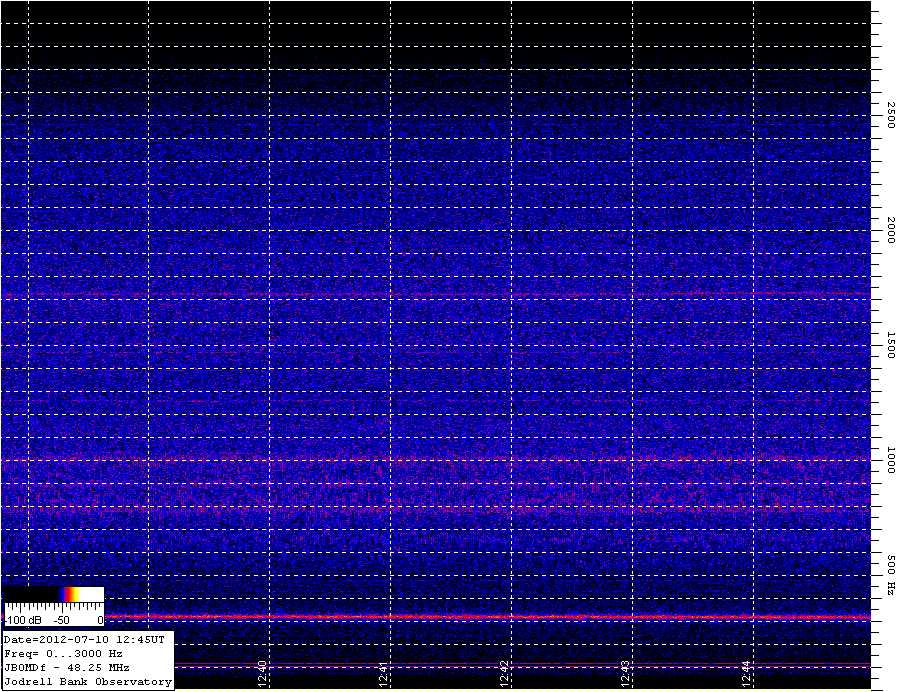900x692 pixels.
Task: Select the Freq= 0...3000 Hz text
Action: pyautogui.click(x=63, y=653)
